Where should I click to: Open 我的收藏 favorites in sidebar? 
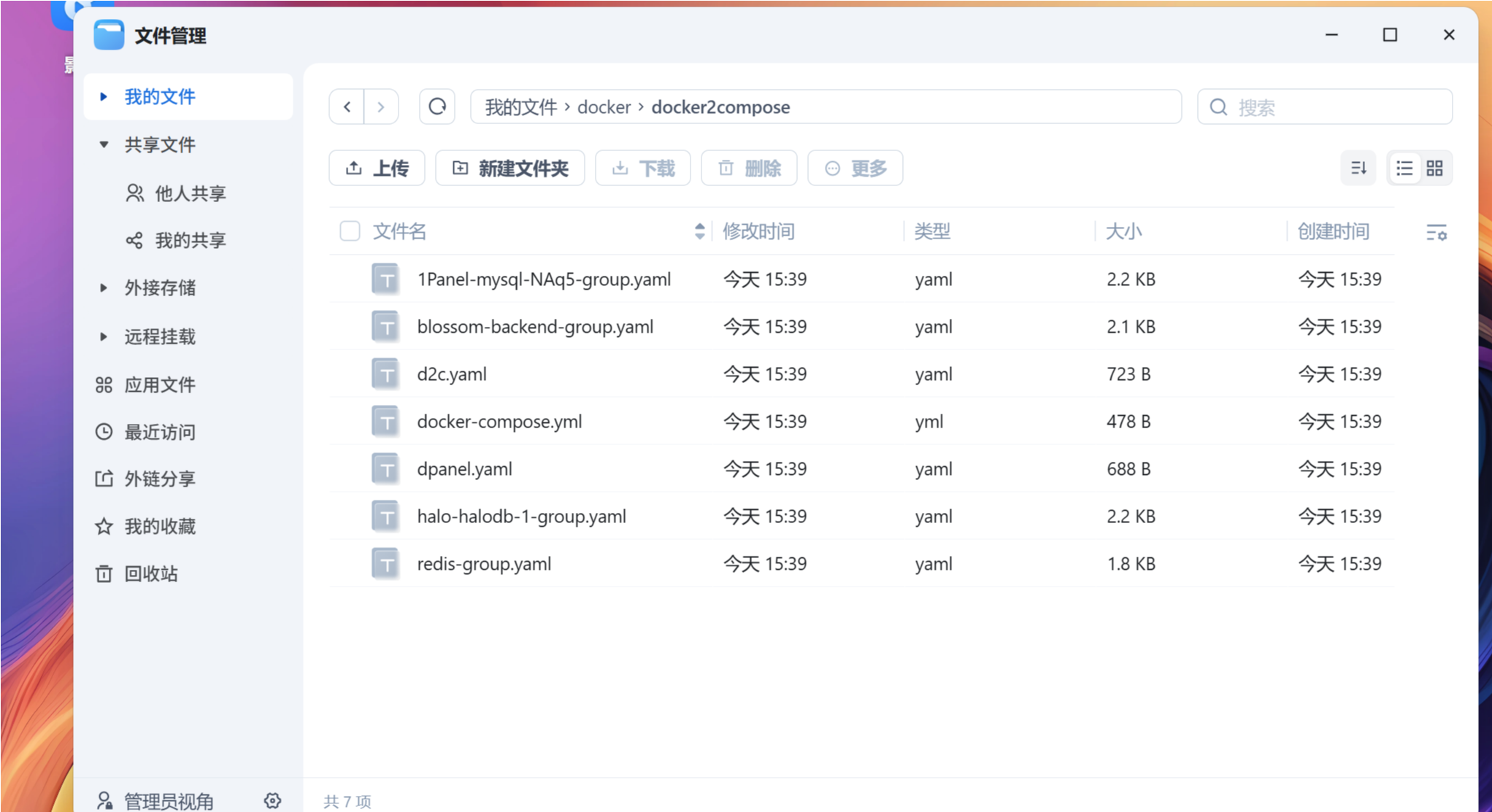[159, 526]
